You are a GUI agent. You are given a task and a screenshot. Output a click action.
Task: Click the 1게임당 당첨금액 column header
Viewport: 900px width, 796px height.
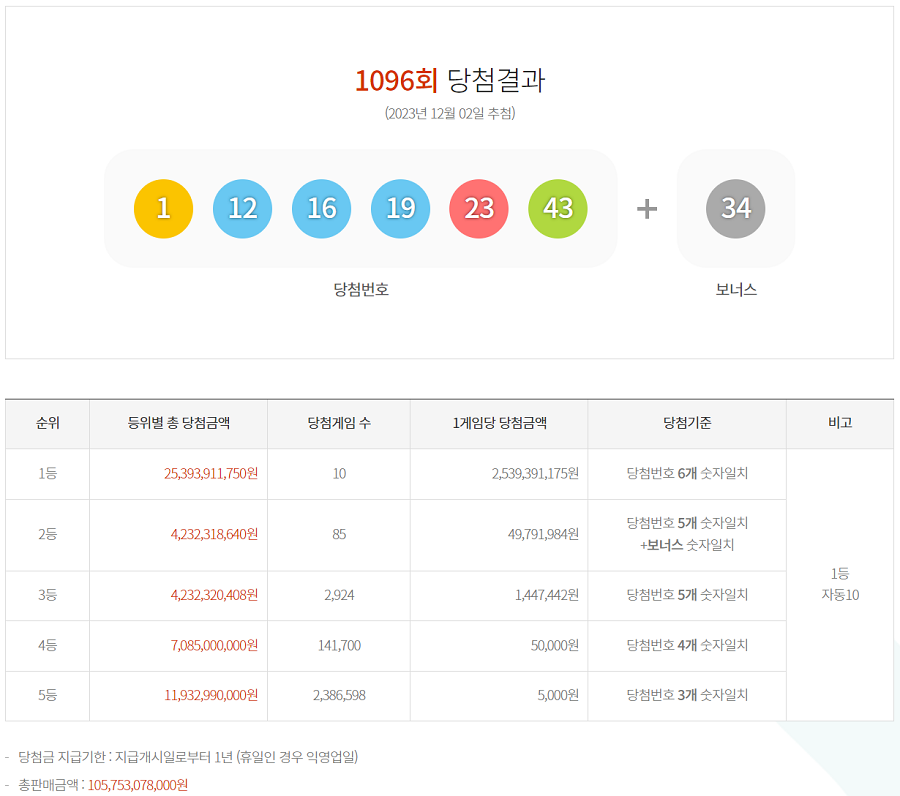coord(499,423)
